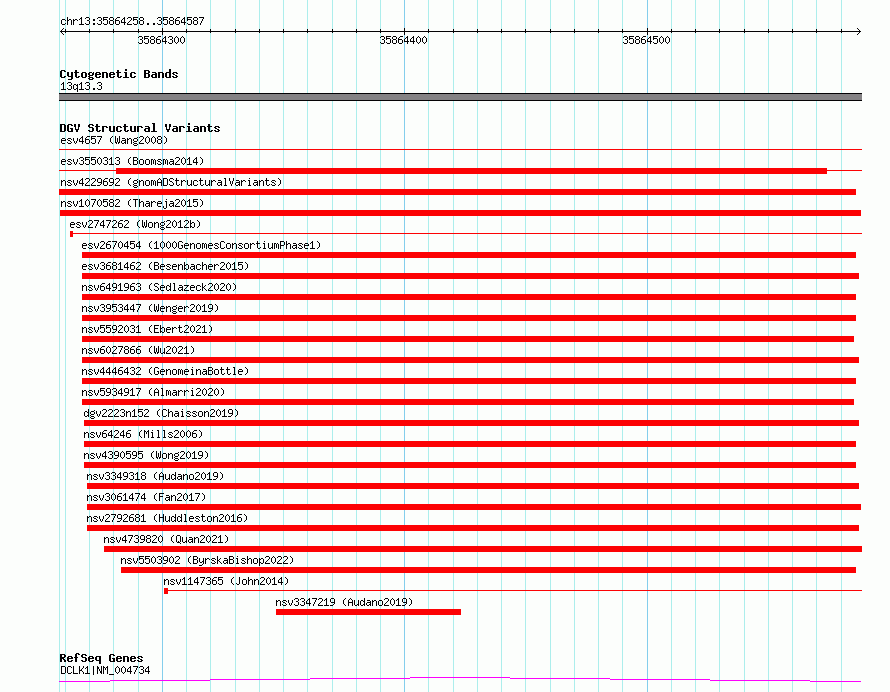Image resolution: width=890 pixels, height=692 pixels.
Task: Click the chr13:35864258..35864587 coordinates text
Action: [132, 21]
